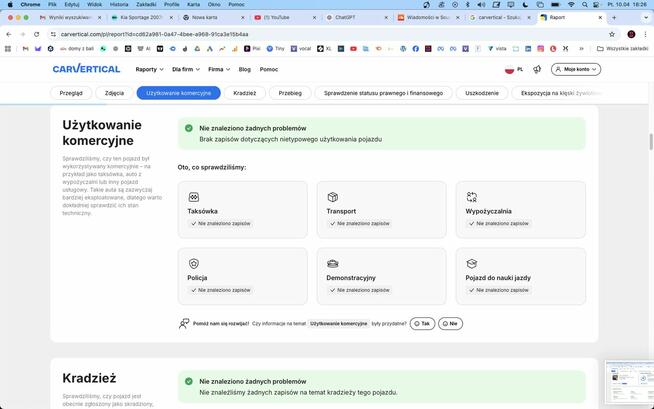Open Historia in the macOS menu bar

118,4
